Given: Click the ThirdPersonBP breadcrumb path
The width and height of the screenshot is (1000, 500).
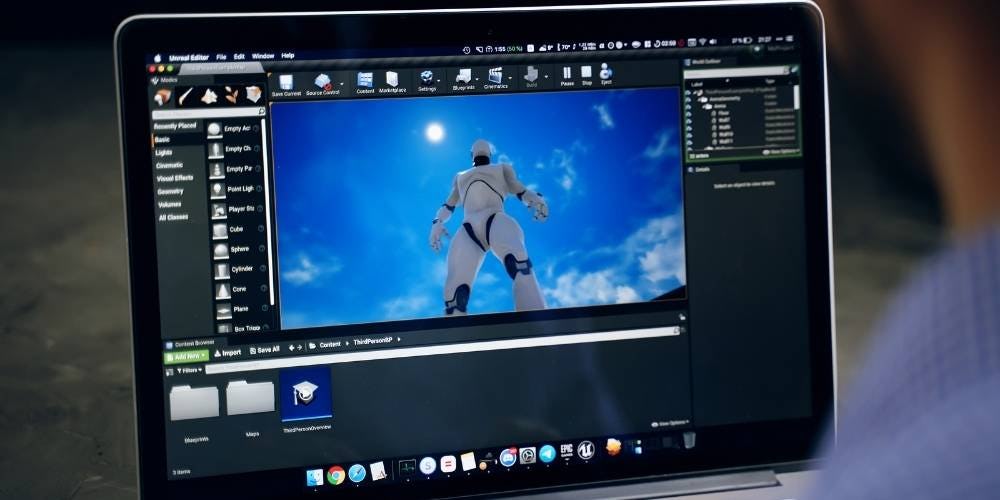Looking at the screenshot, I should (373, 342).
